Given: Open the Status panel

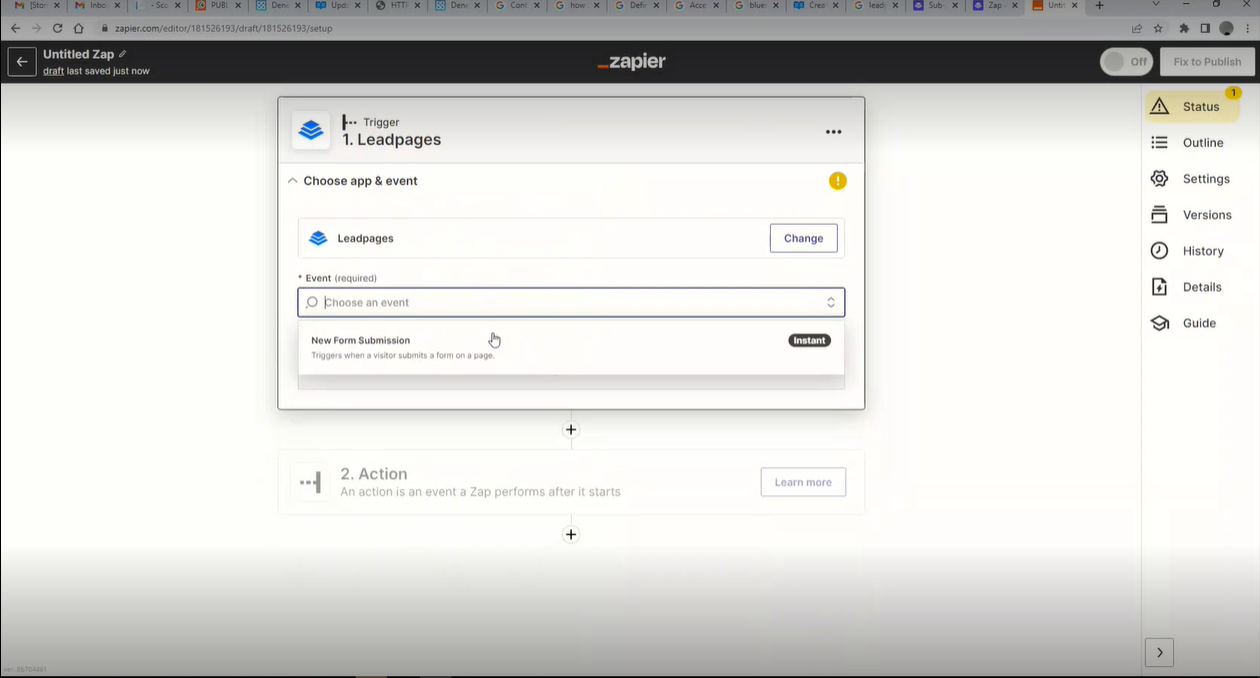Looking at the screenshot, I should click(1192, 107).
